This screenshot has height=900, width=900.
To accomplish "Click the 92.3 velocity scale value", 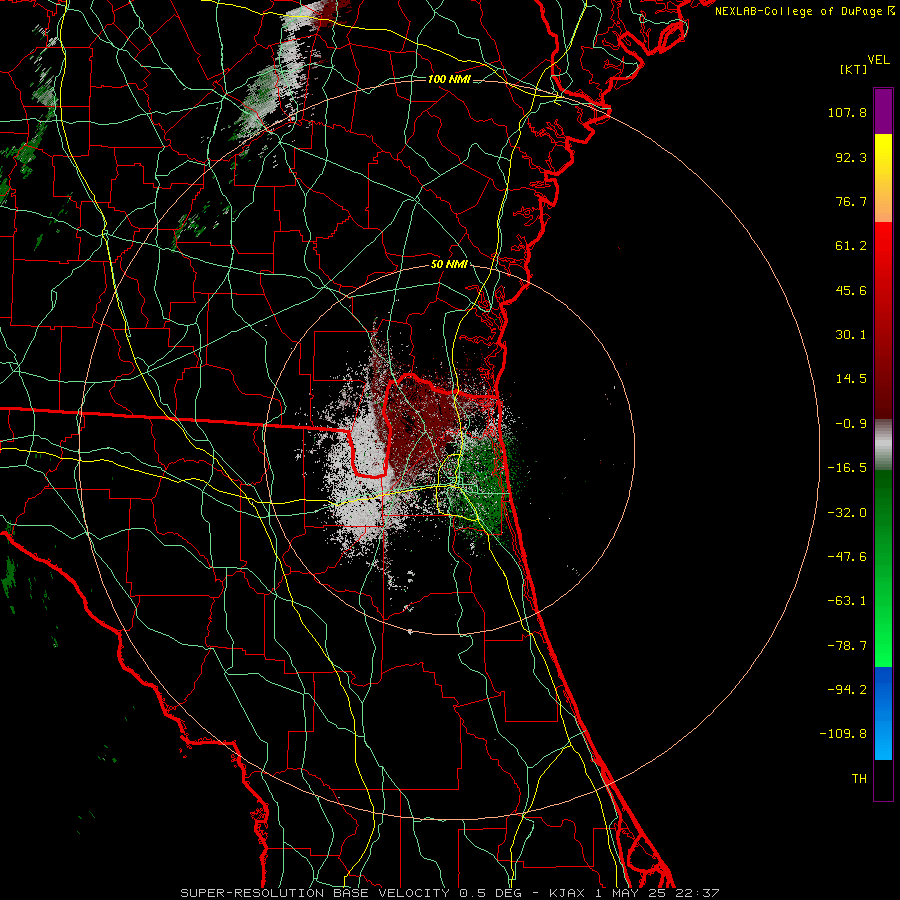I will (x=851, y=157).
